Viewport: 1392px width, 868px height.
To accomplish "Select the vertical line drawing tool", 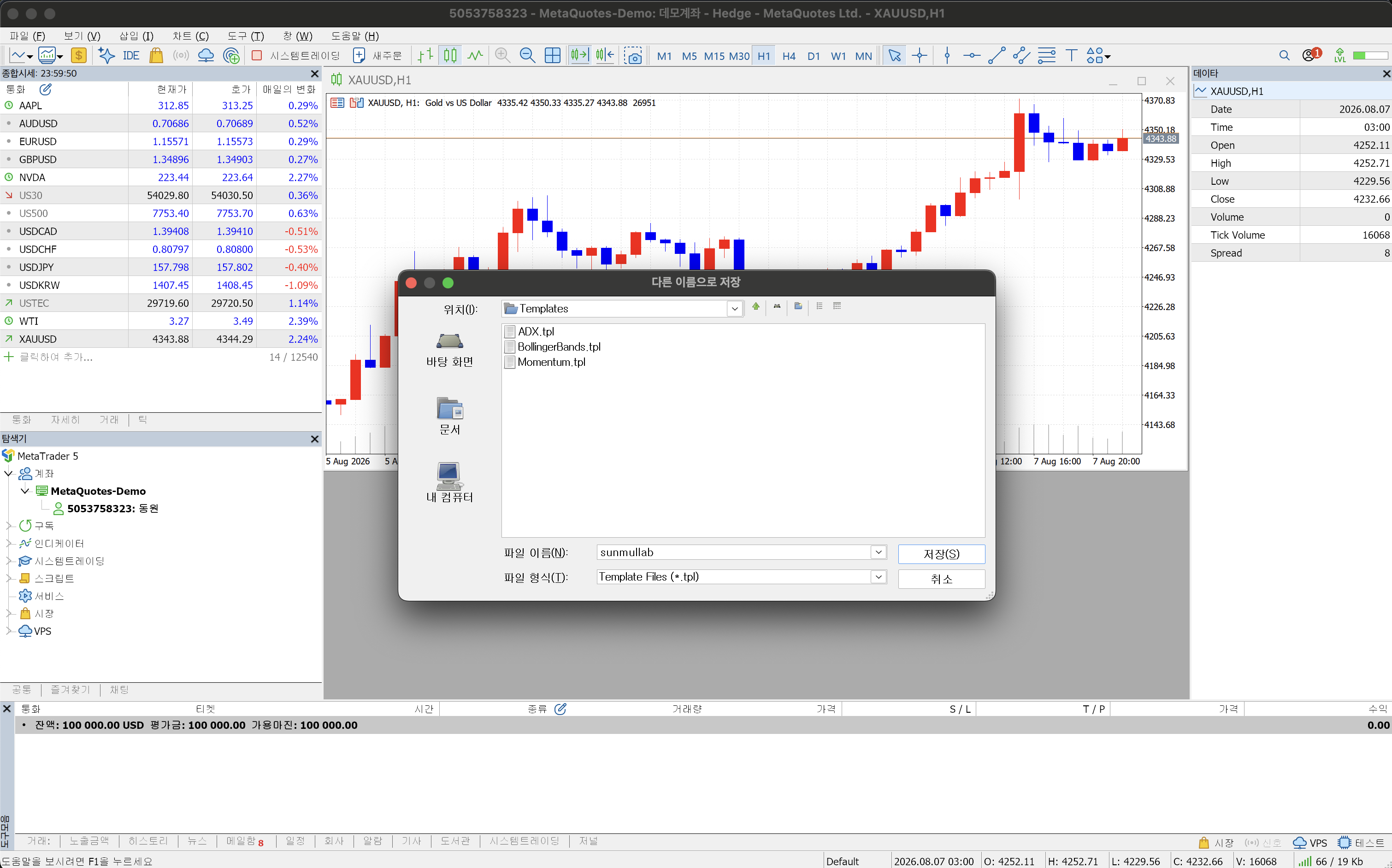I will (948, 56).
